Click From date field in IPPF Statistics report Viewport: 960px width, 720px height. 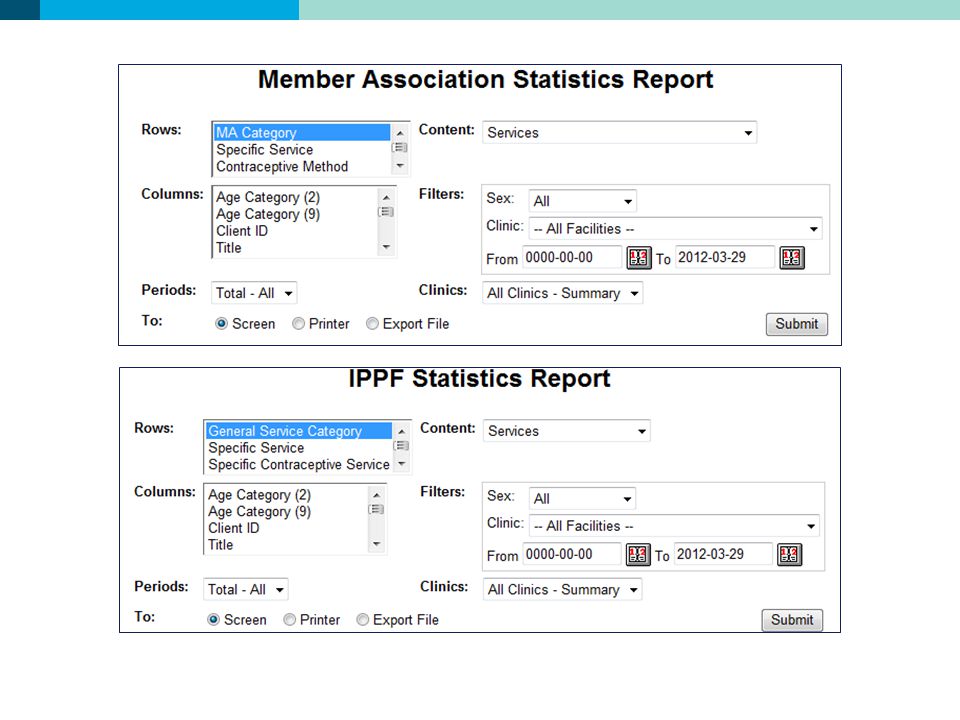572,554
